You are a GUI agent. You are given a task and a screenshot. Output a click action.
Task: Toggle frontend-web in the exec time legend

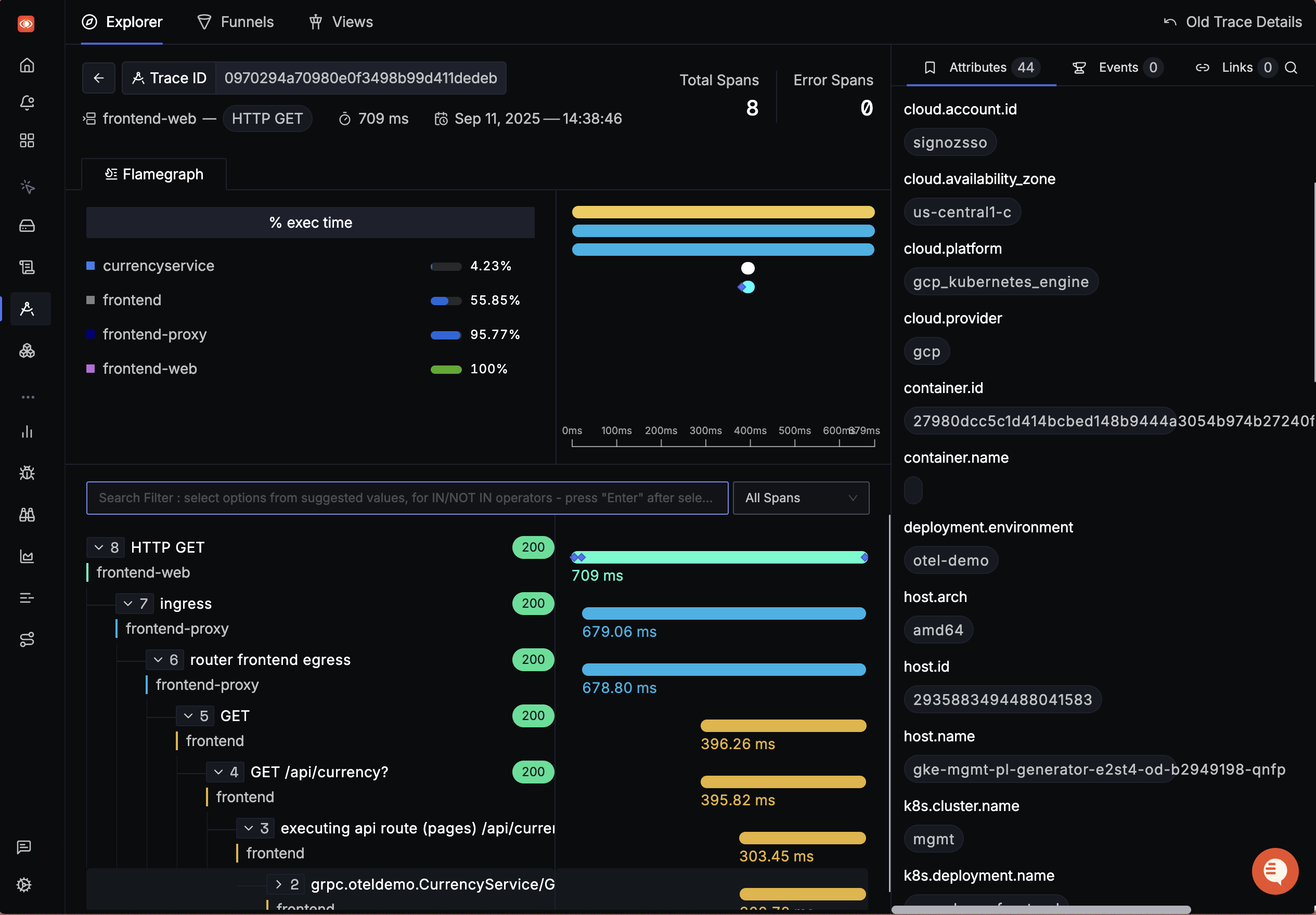pyautogui.click(x=149, y=369)
